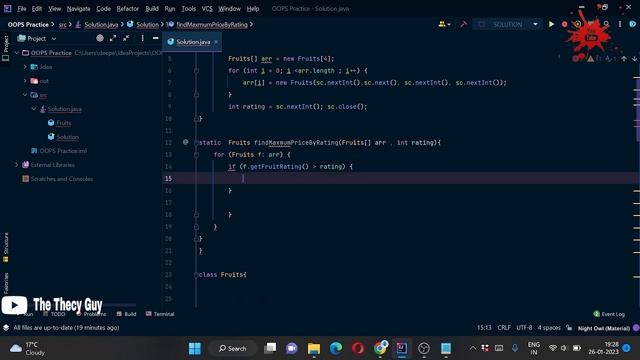The image size is (640, 360).
Task: Open the File menu
Action: point(22,9)
